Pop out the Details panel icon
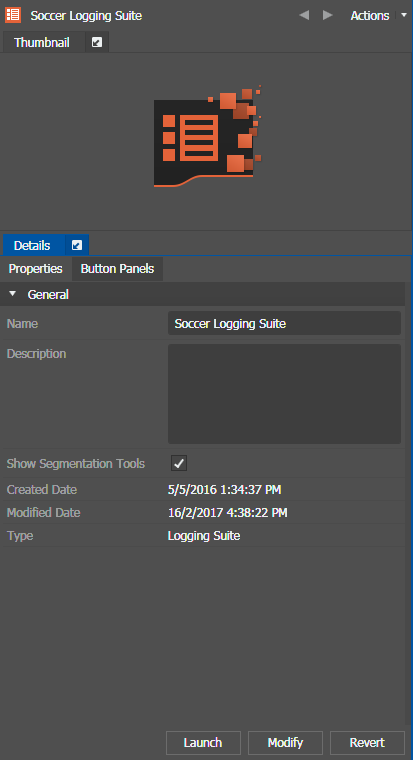 pos(77,246)
